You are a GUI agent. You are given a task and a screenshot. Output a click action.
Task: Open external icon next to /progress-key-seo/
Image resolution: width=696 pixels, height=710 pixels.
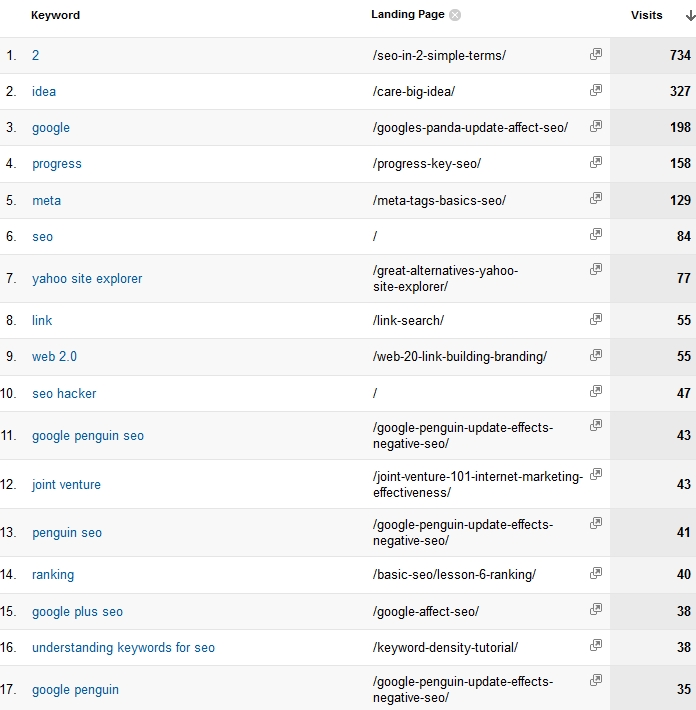596,163
